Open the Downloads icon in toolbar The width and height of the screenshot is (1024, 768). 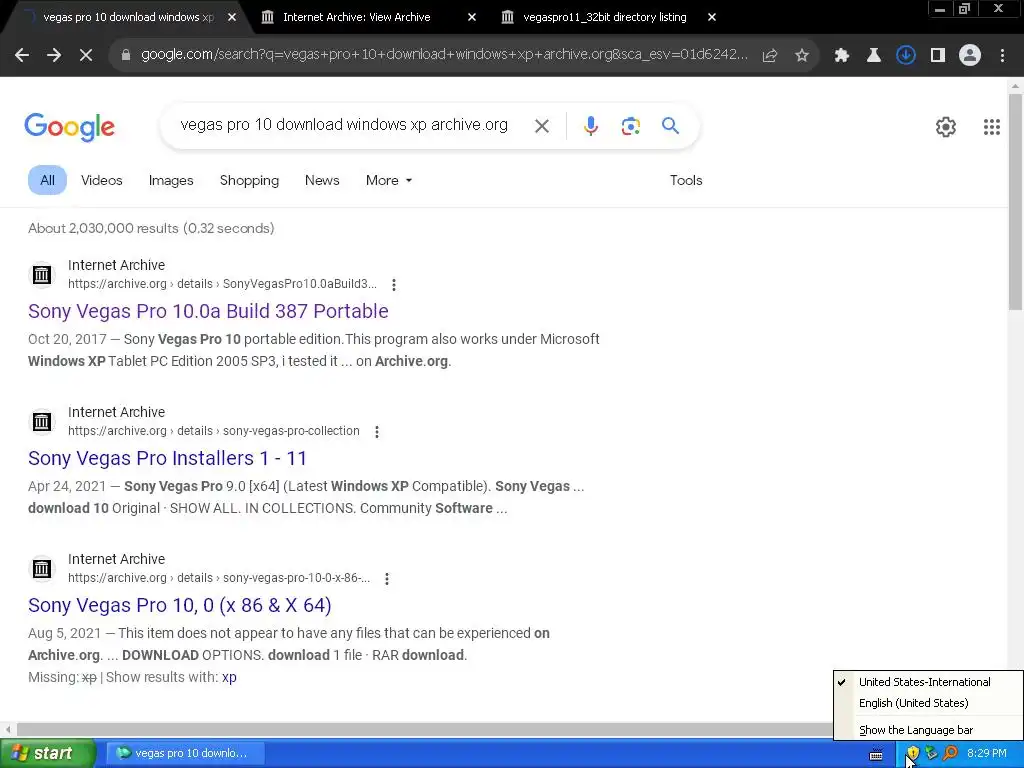coord(906,56)
